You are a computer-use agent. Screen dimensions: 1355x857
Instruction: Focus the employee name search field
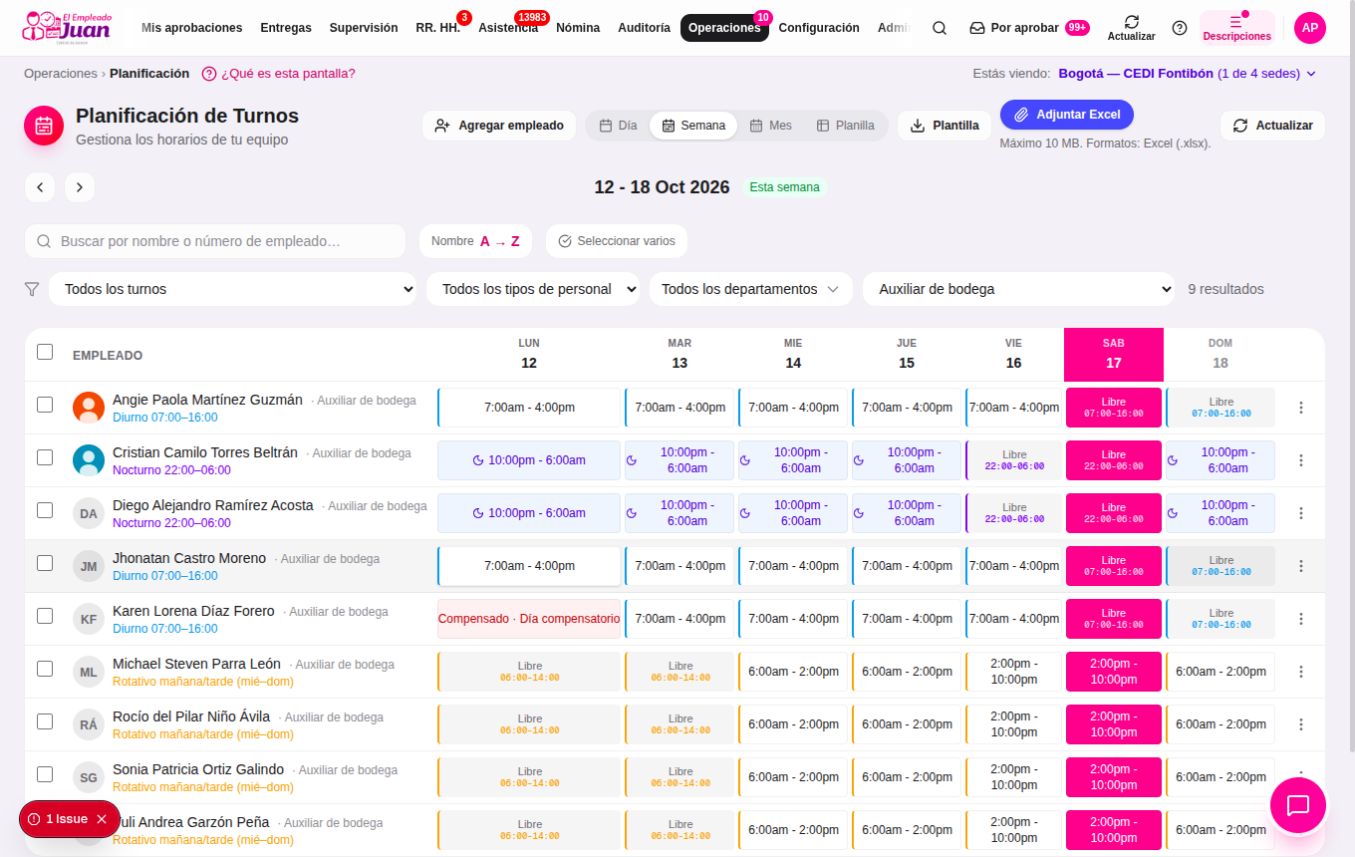click(x=215, y=241)
